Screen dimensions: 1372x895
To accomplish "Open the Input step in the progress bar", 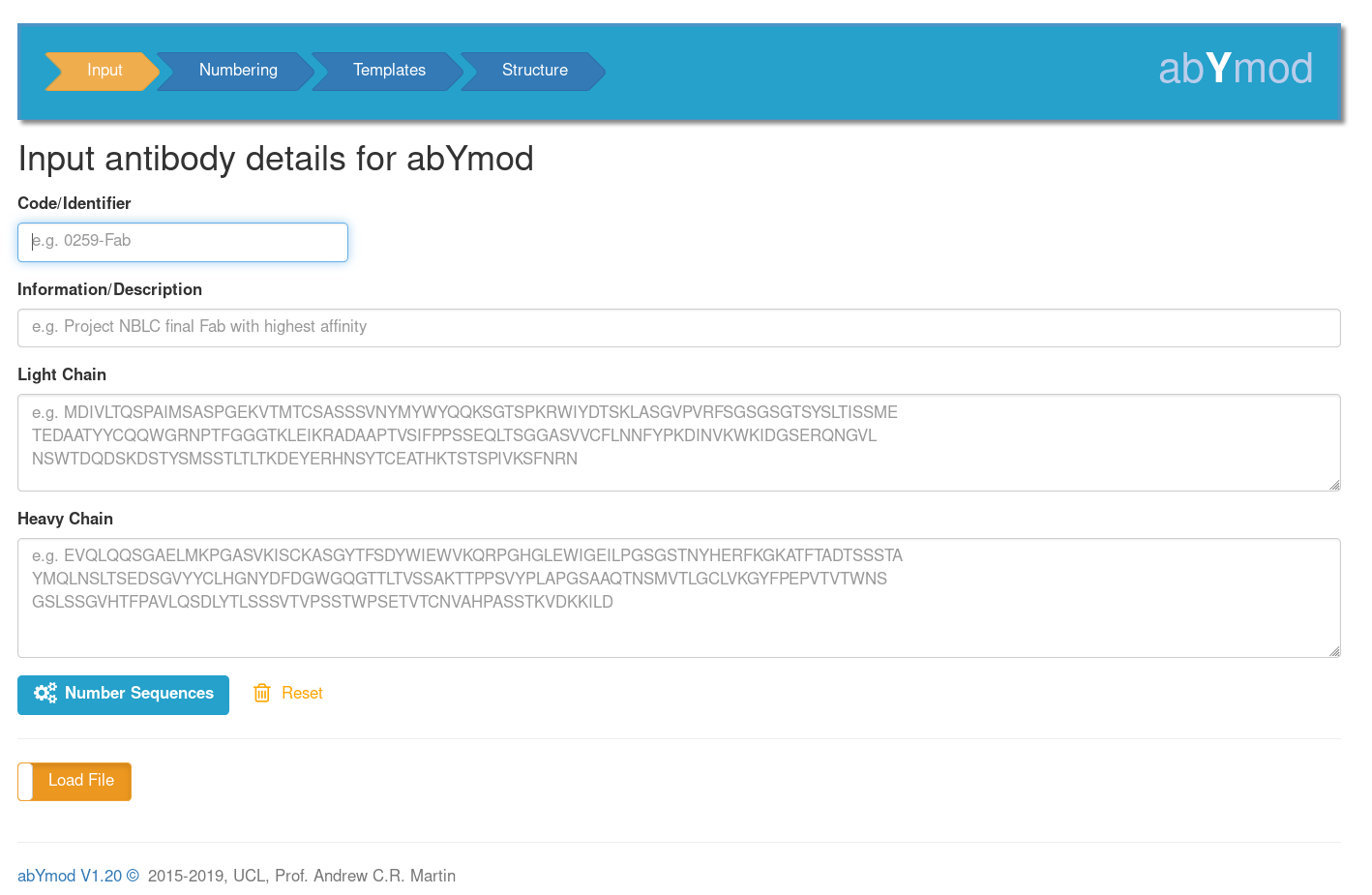I will coord(104,71).
